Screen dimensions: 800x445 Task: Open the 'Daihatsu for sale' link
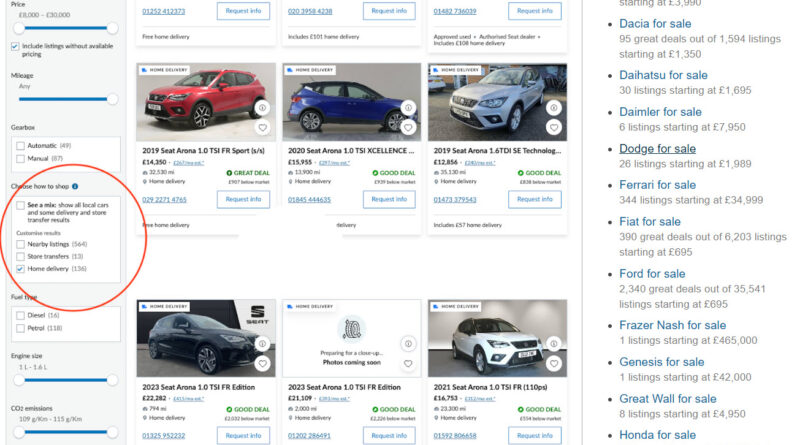tap(663, 75)
